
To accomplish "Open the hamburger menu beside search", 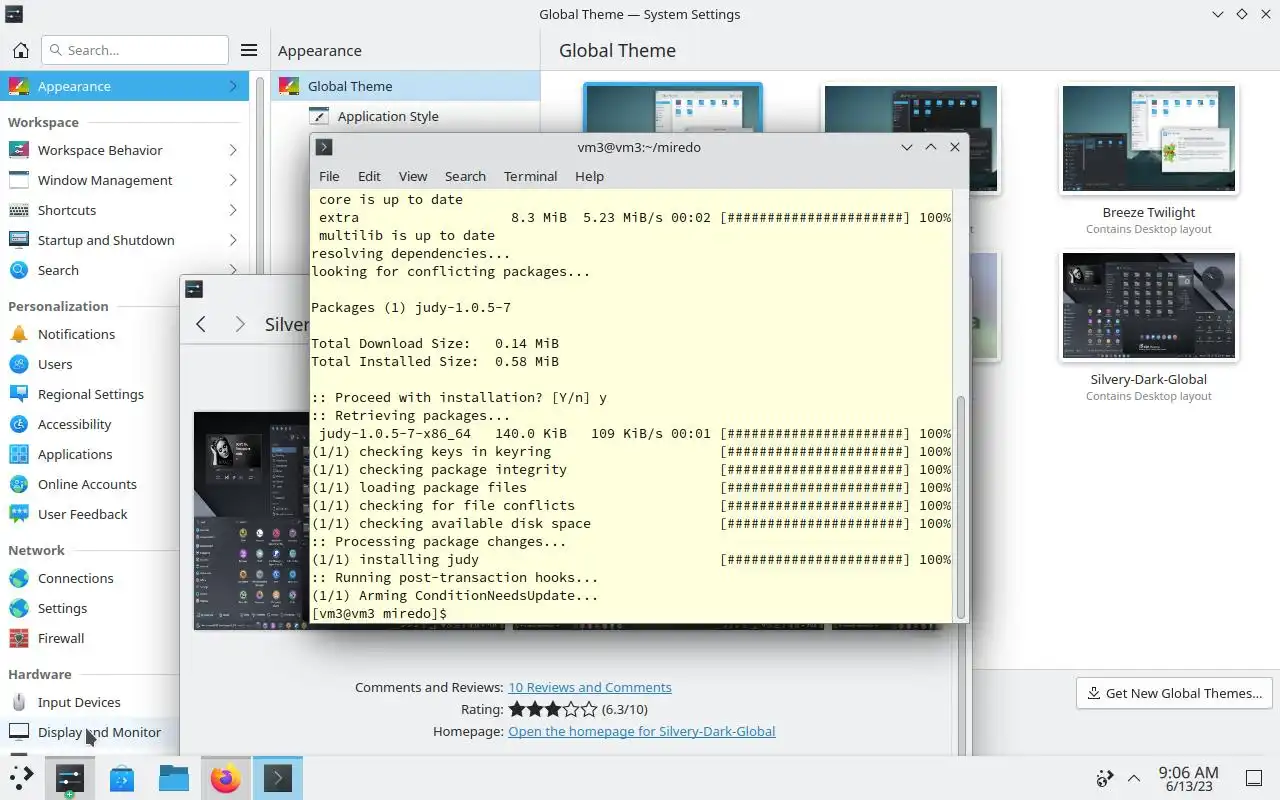I will (249, 50).
